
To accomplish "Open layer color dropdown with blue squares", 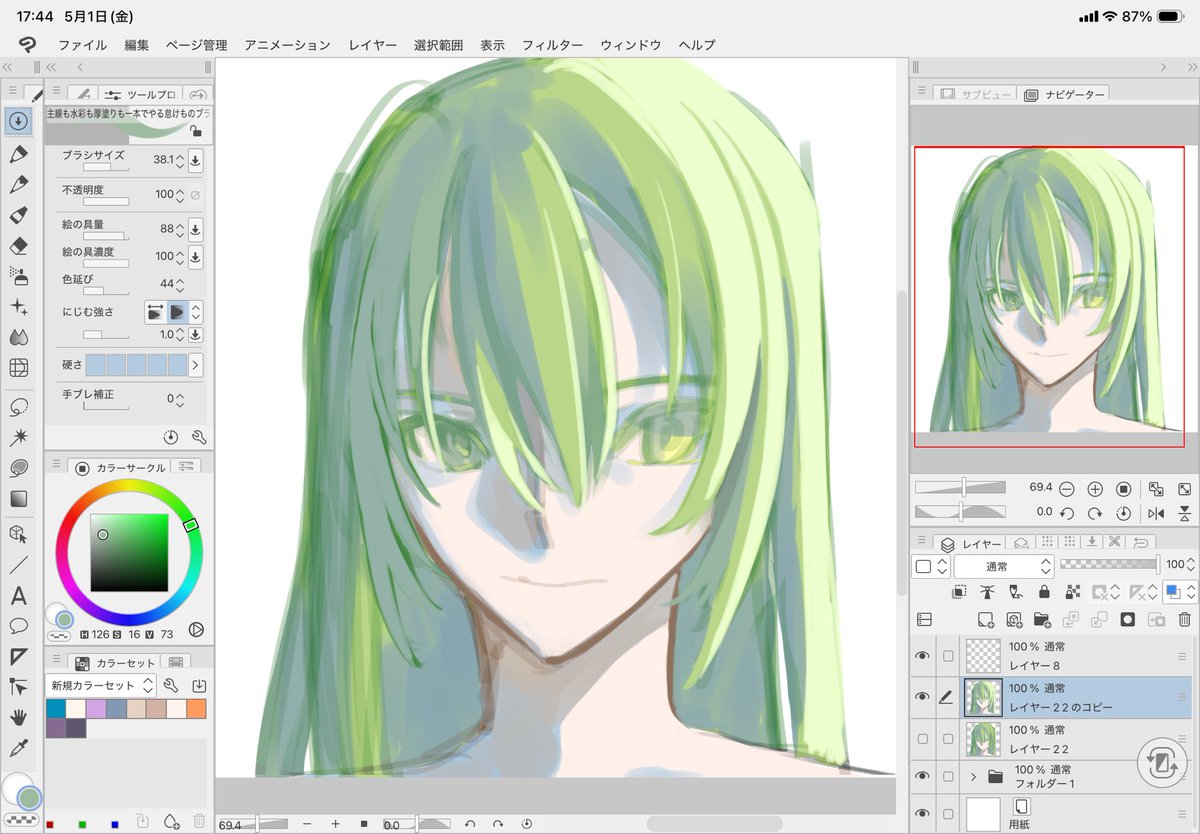I will 1179,592.
